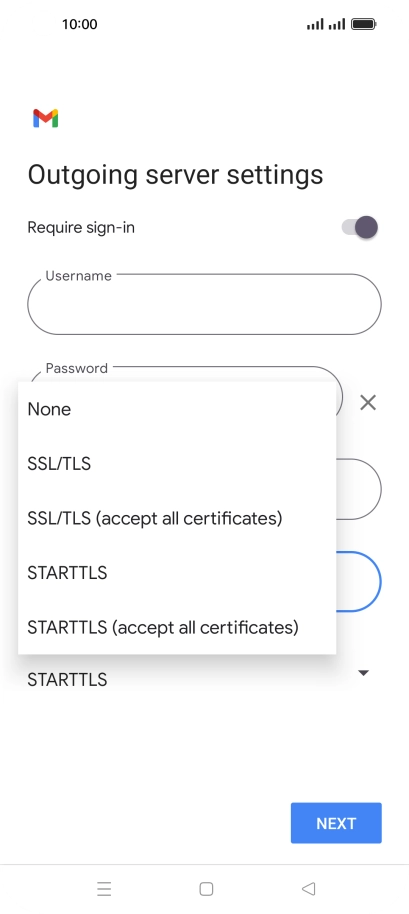Open recent apps via menu icon

click(104, 888)
